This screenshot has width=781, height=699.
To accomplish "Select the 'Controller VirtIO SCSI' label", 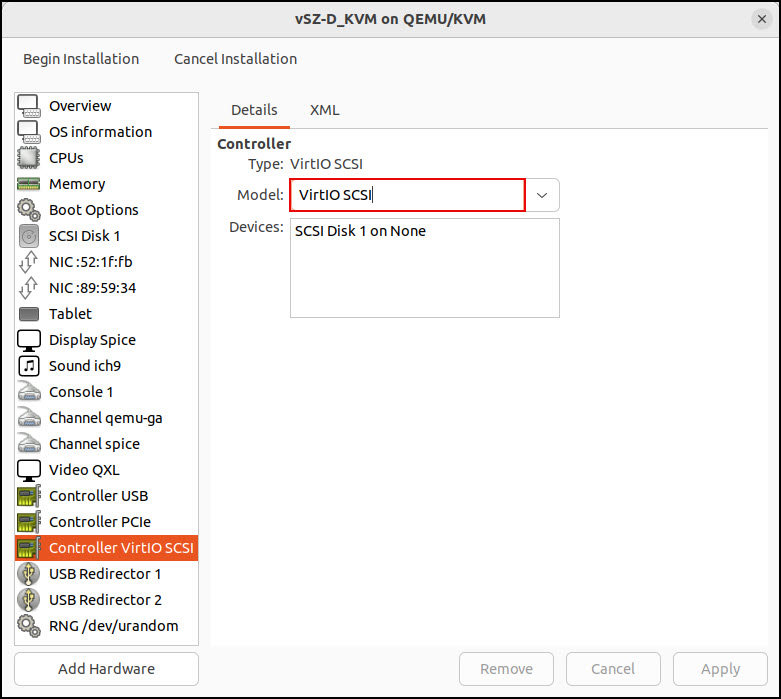I will coord(121,548).
